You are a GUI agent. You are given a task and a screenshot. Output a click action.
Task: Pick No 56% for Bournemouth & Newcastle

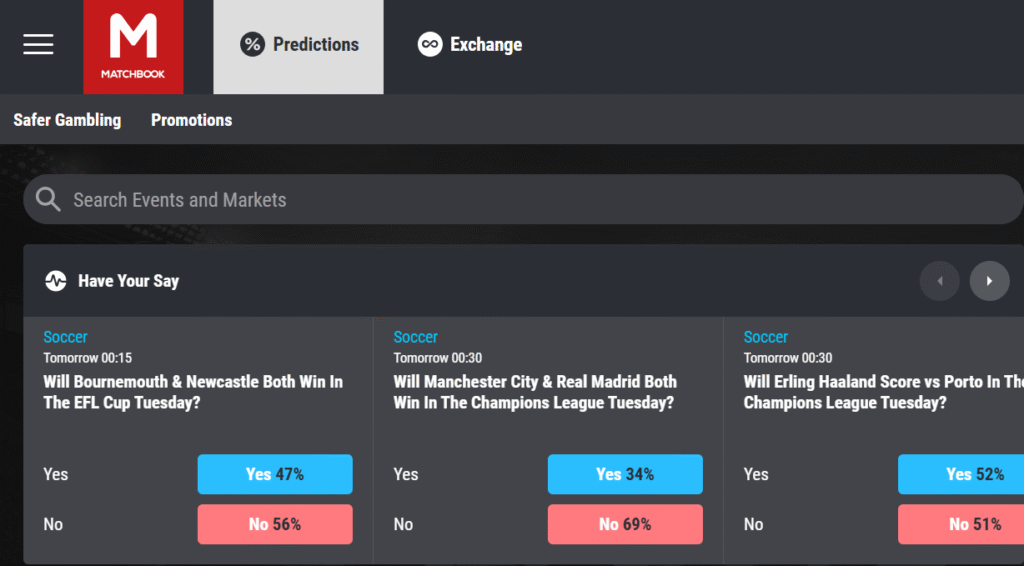coord(275,524)
